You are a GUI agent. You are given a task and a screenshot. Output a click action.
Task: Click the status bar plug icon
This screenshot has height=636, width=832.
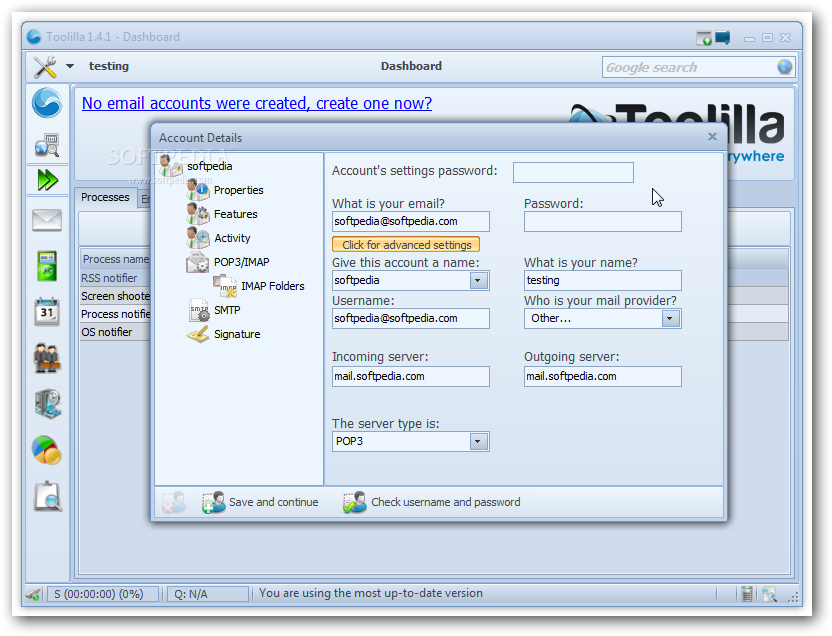click(x=34, y=594)
